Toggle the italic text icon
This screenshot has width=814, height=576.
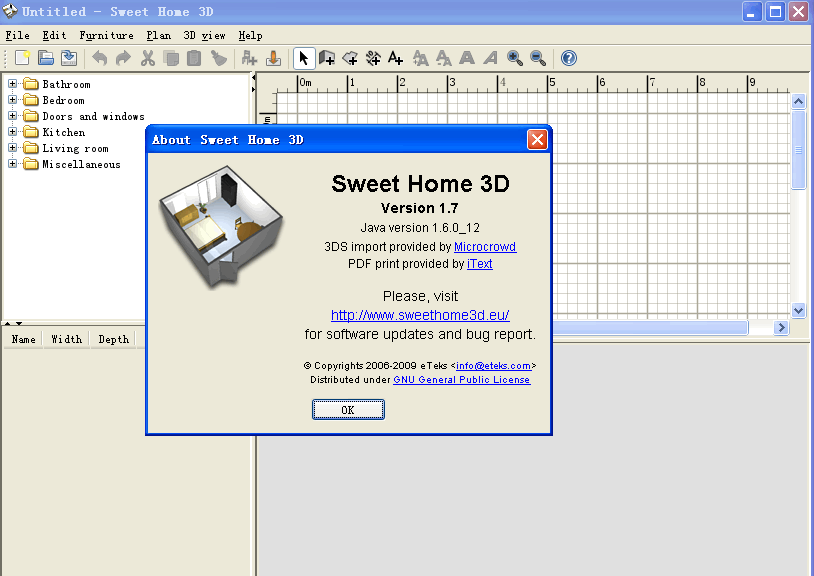(x=490, y=58)
